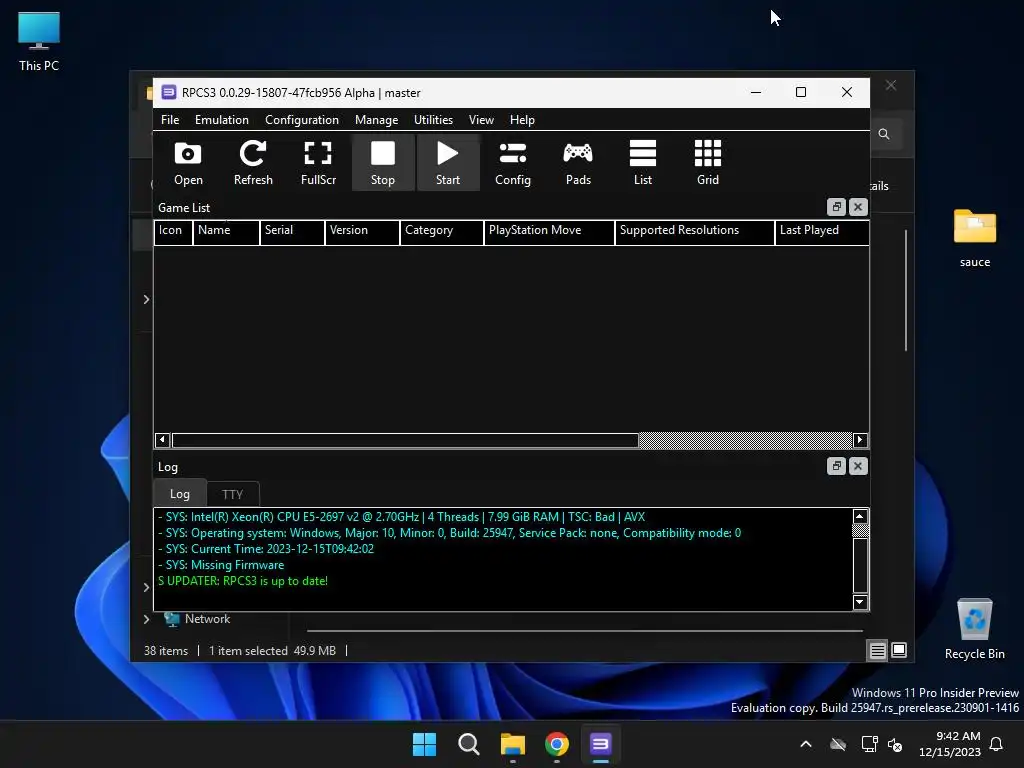Open Google Chrome from the taskbar
Screen dimensions: 1024x768
click(x=556, y=744)
